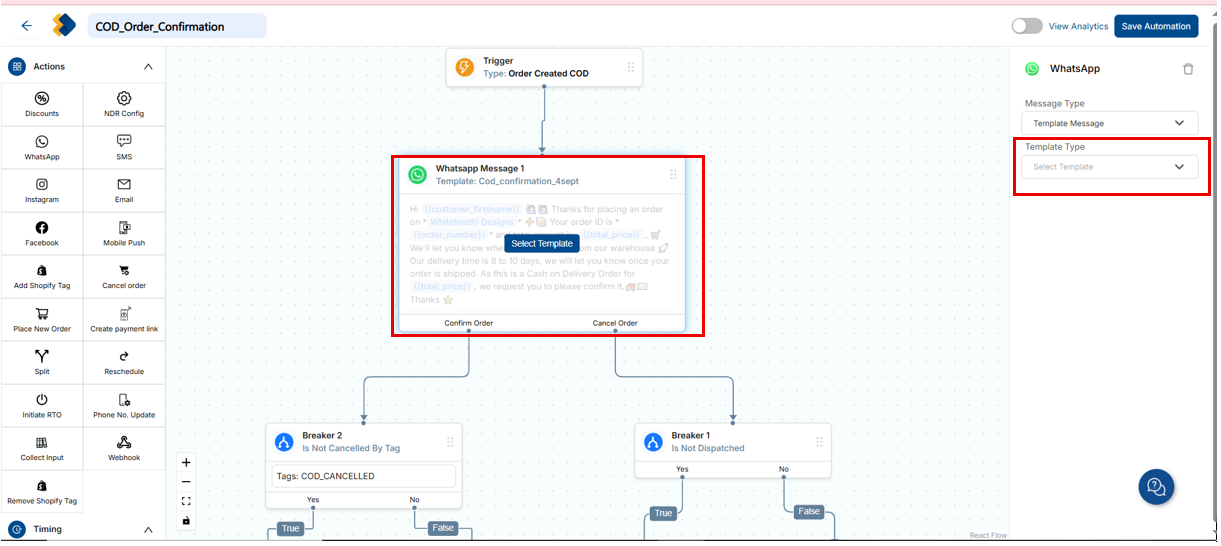Choose the Email action

click(x=124, y=191)
